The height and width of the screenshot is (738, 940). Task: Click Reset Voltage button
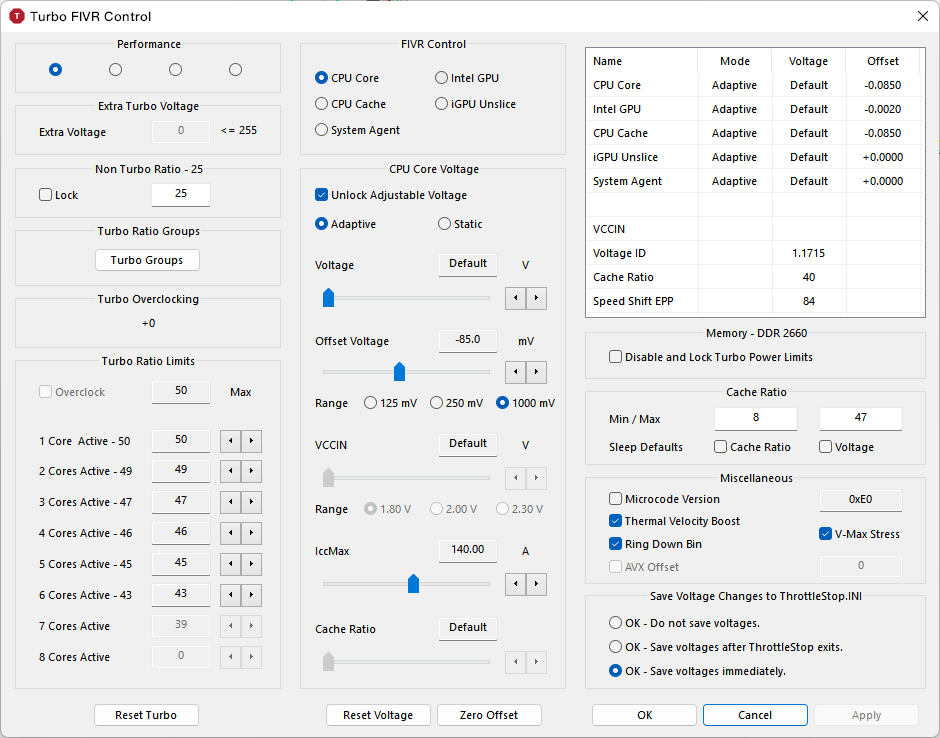(x=378, y=715)
